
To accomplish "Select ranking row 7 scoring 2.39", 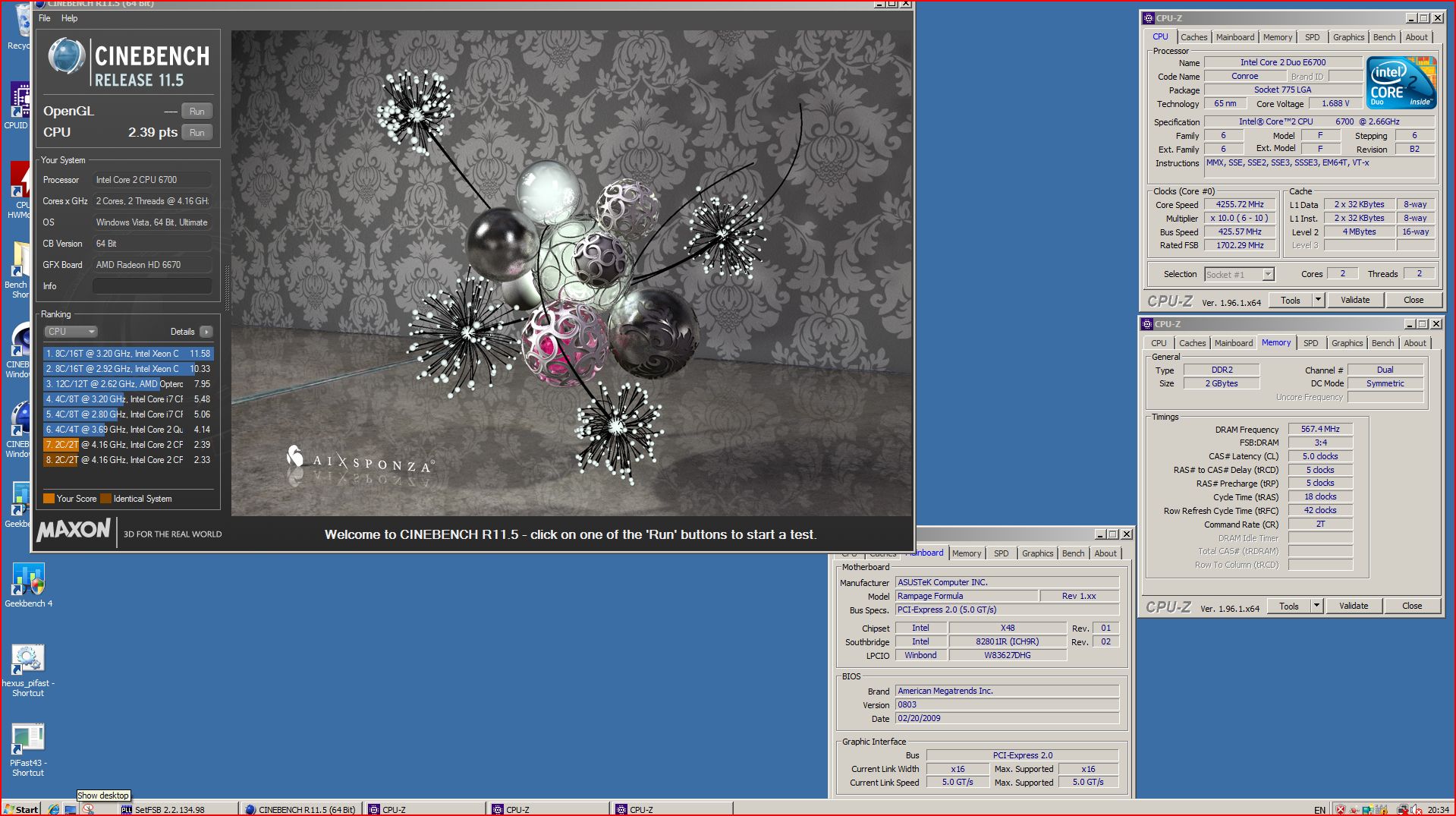I will click(128, 445).
